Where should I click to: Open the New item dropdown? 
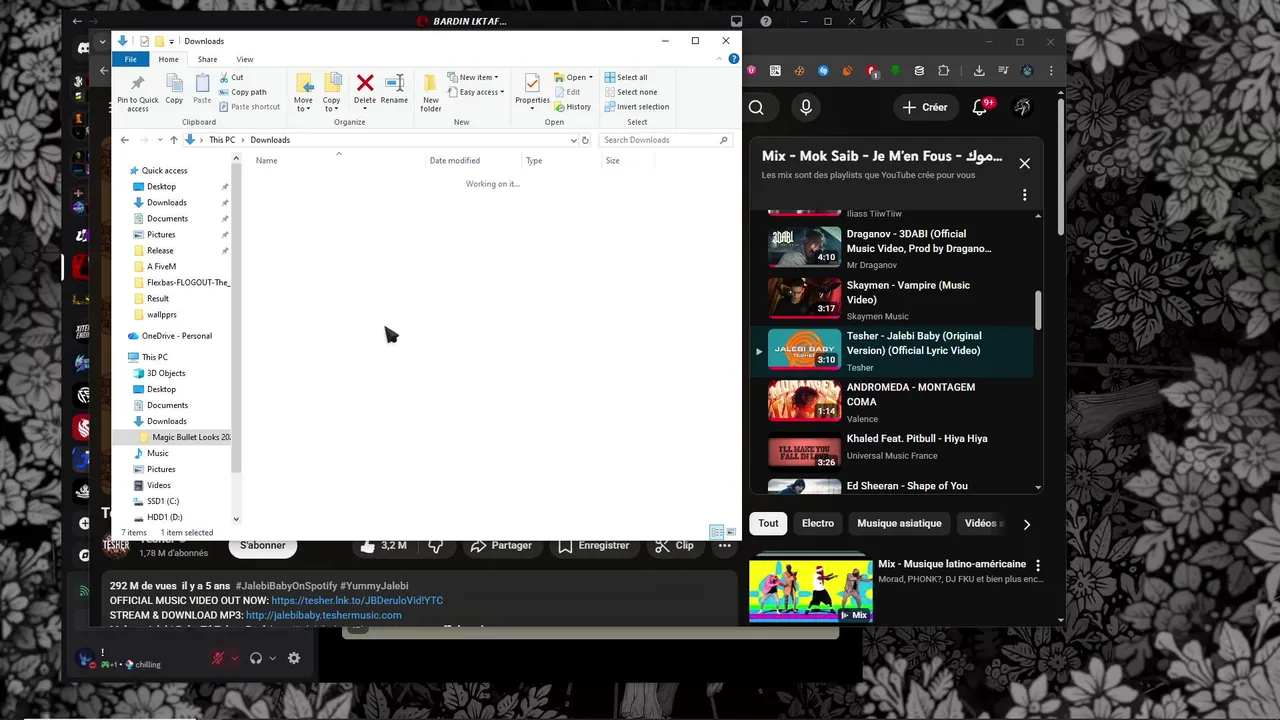473,77
